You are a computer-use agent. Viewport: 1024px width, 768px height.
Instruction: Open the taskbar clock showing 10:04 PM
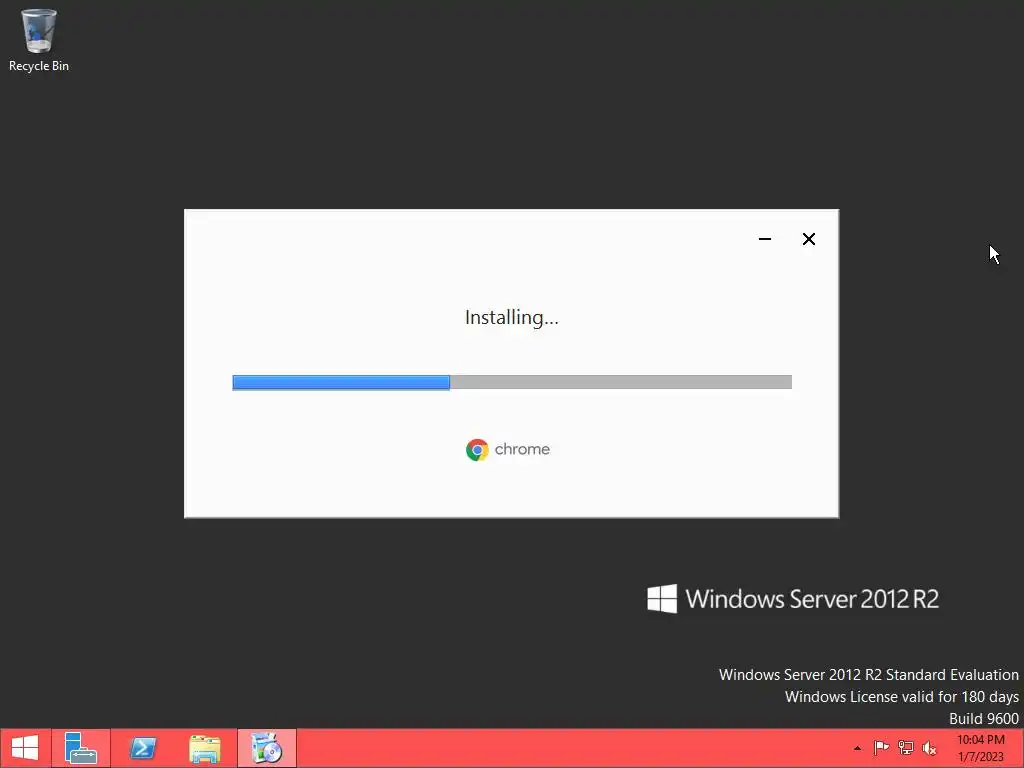pos(980,748)
